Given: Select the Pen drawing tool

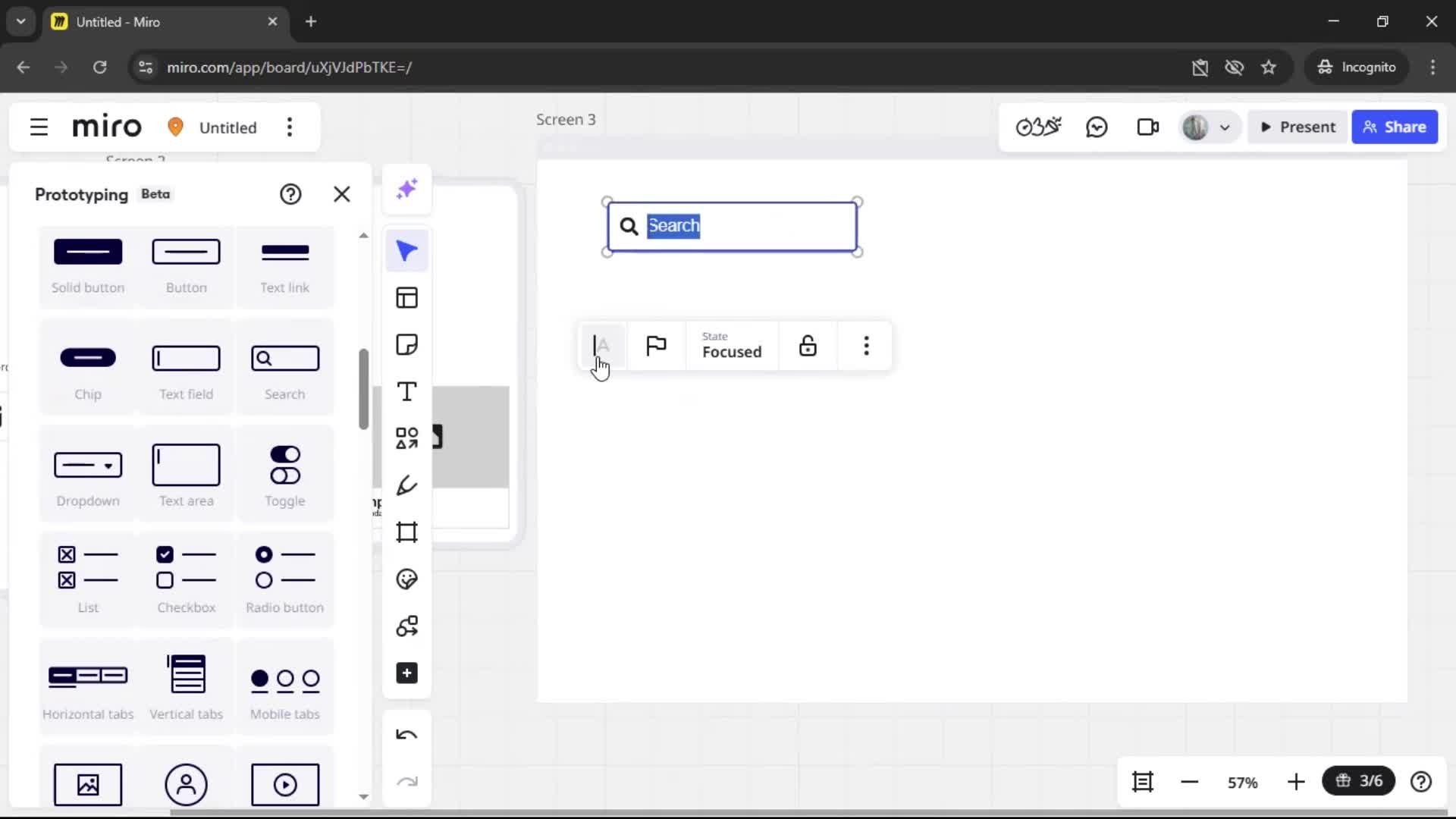Looking at the screenshot, I should (x=407, y=485).
